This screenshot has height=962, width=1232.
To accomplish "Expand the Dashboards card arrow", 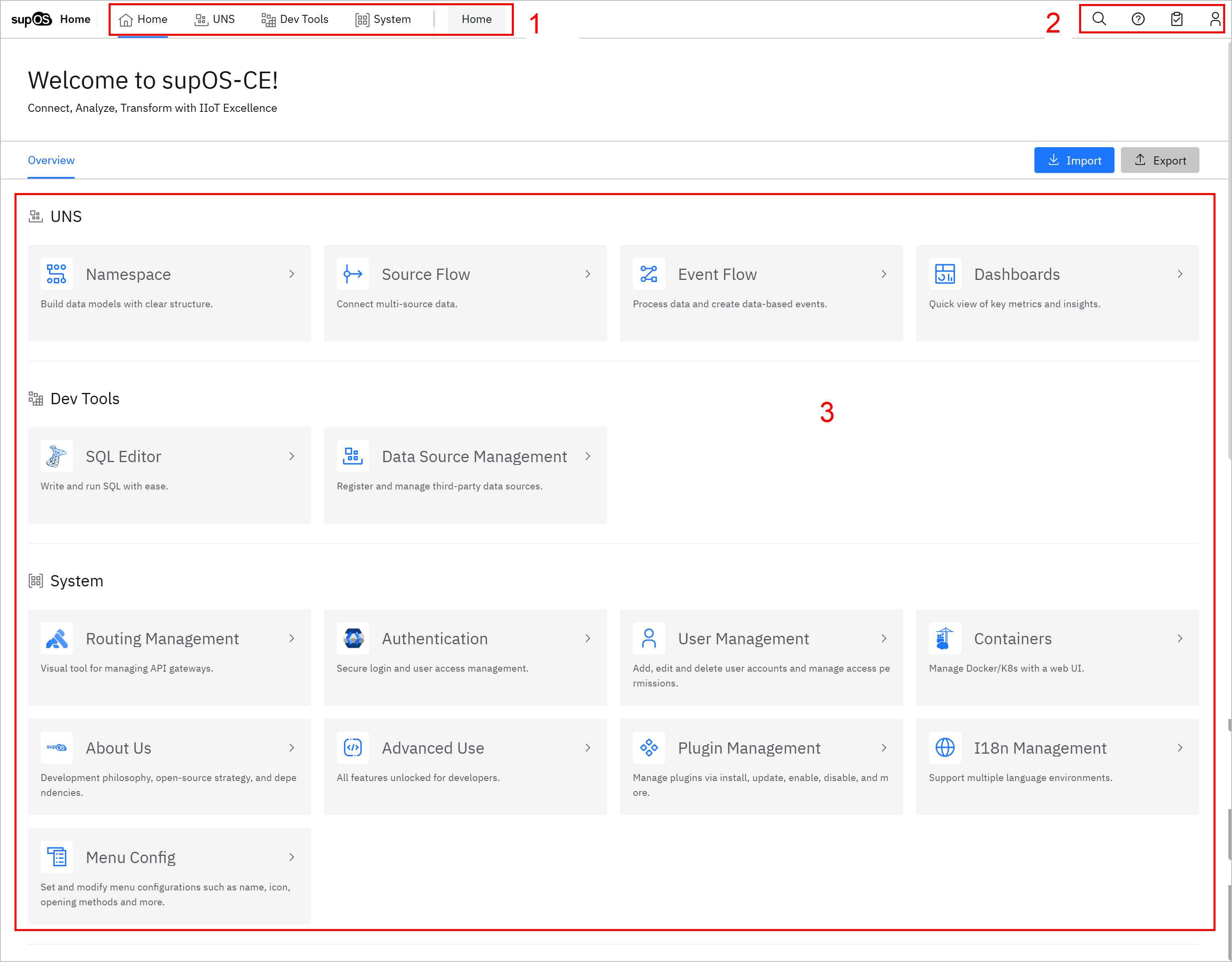I will [x=1180, y=274].
